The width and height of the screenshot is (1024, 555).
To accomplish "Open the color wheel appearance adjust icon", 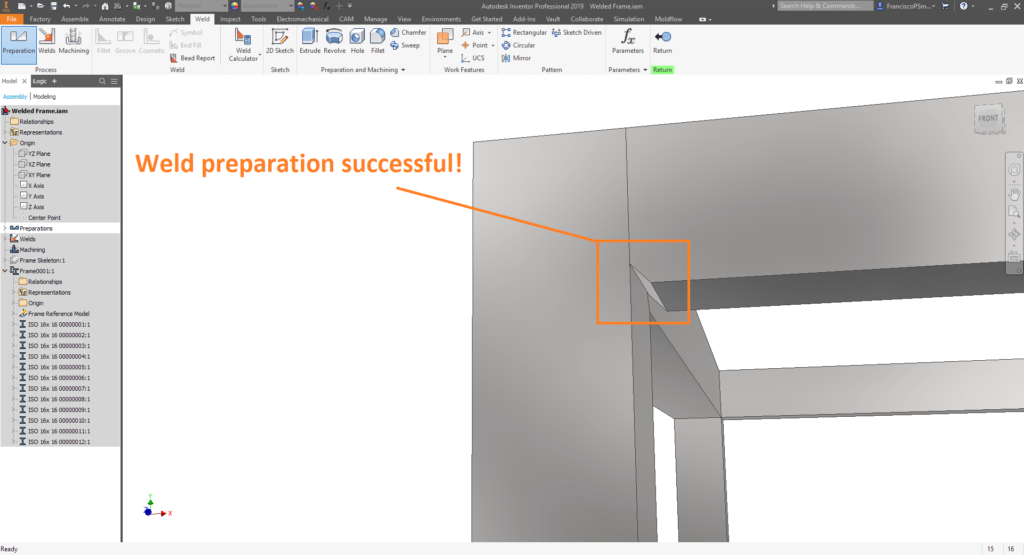I will coord(235,6).
